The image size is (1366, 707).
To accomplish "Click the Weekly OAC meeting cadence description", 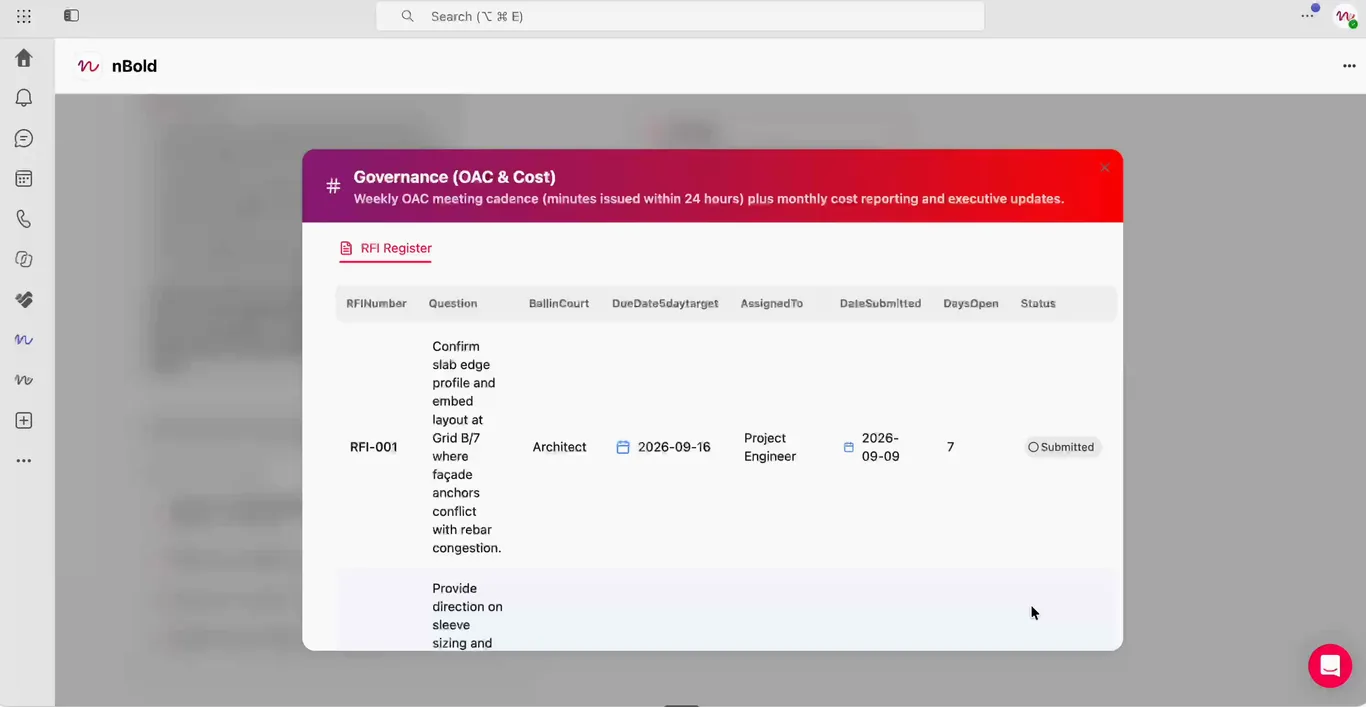I will point(708,199).
